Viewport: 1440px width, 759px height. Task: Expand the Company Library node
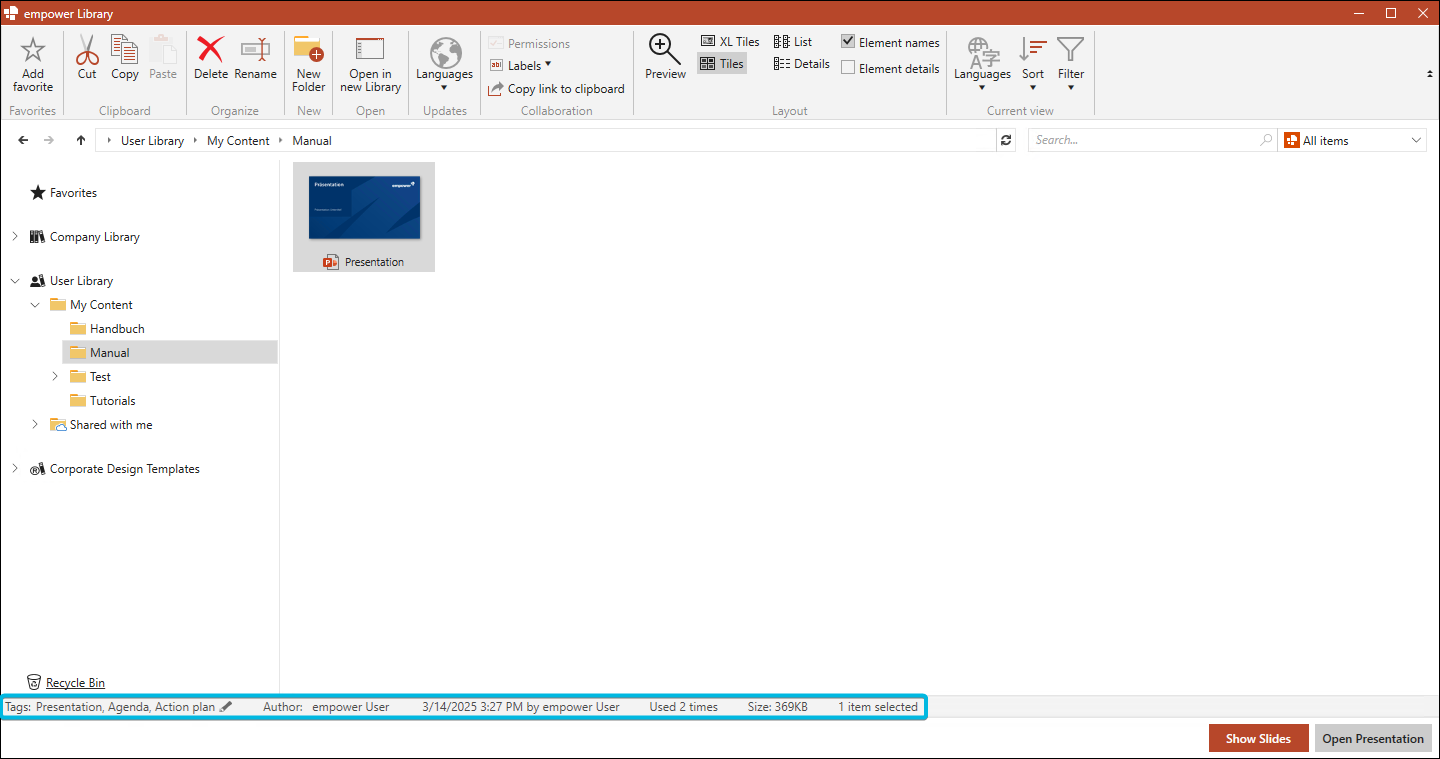point(15,237)
